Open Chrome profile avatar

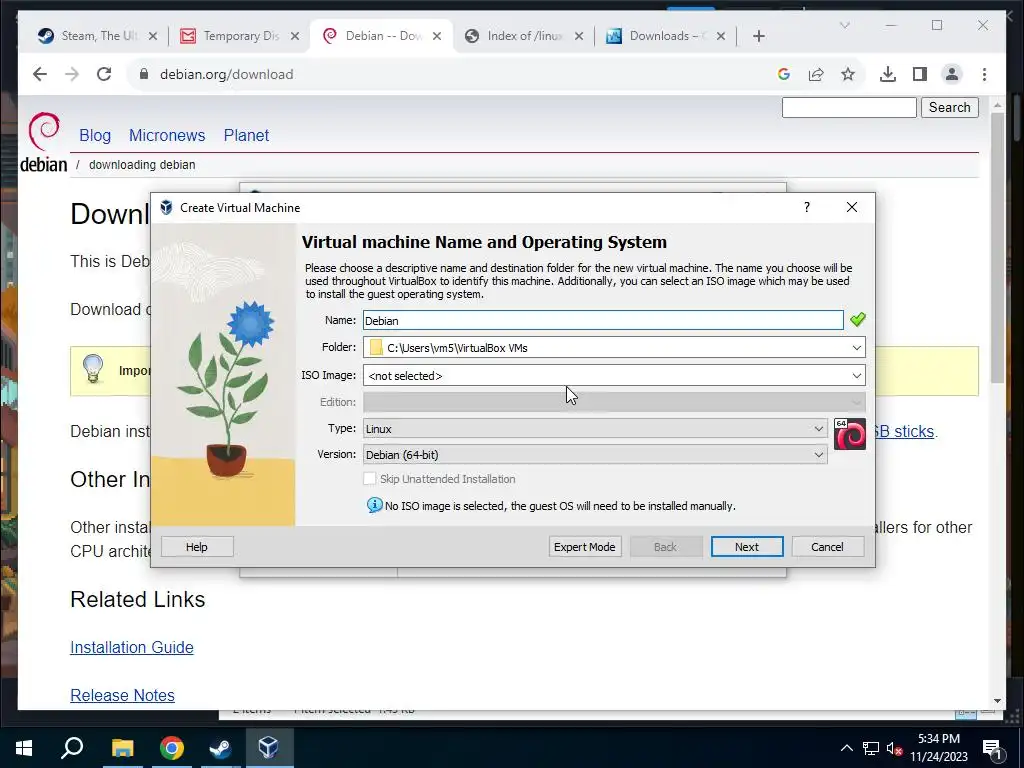pos(952,74)
